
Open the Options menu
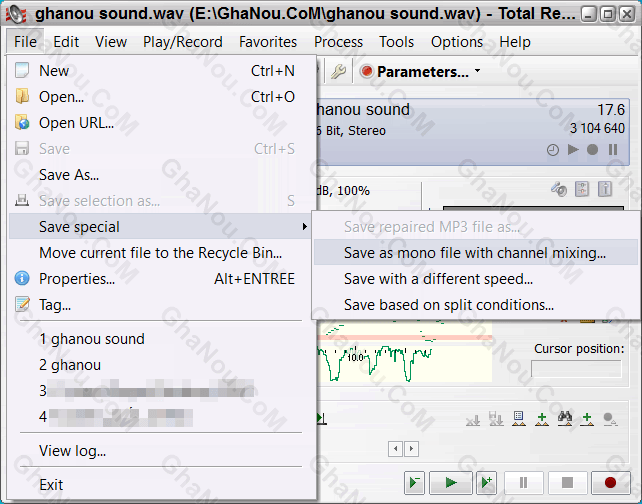point(457,42)
